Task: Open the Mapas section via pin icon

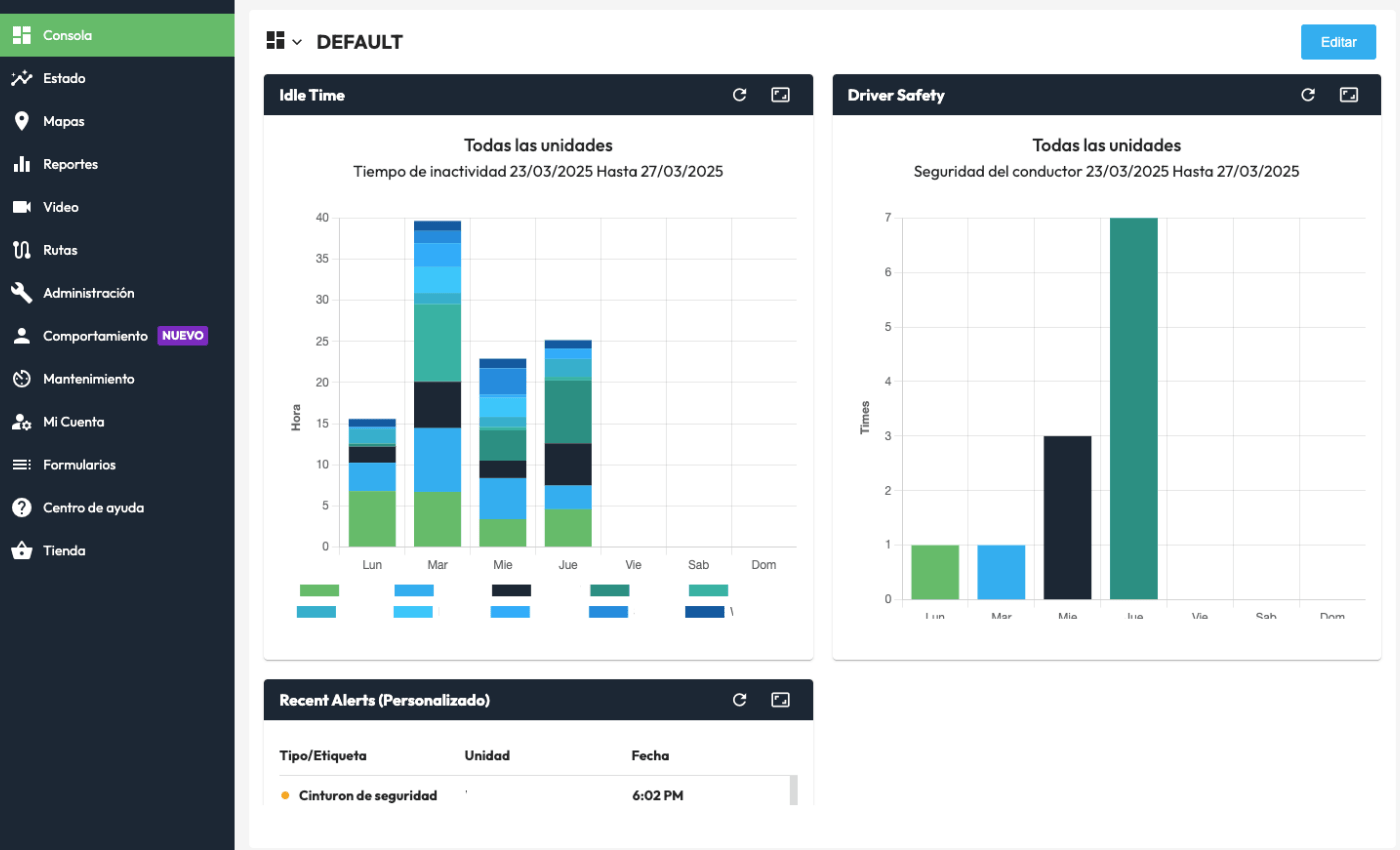Action: tap(21, 121)
